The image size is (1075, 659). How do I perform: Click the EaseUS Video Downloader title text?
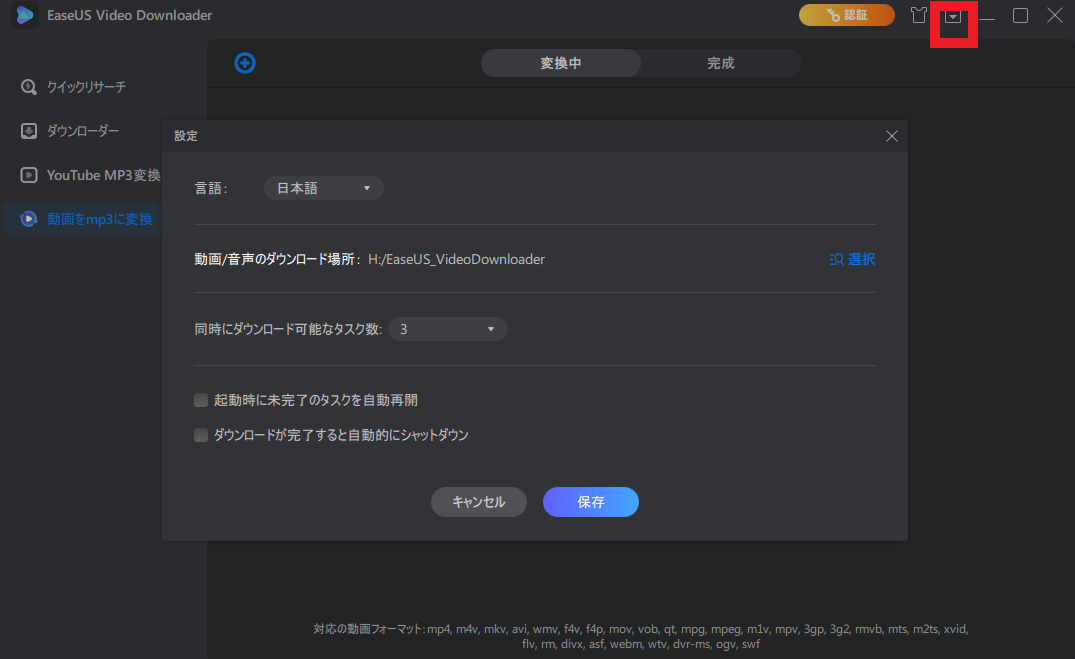130,15
